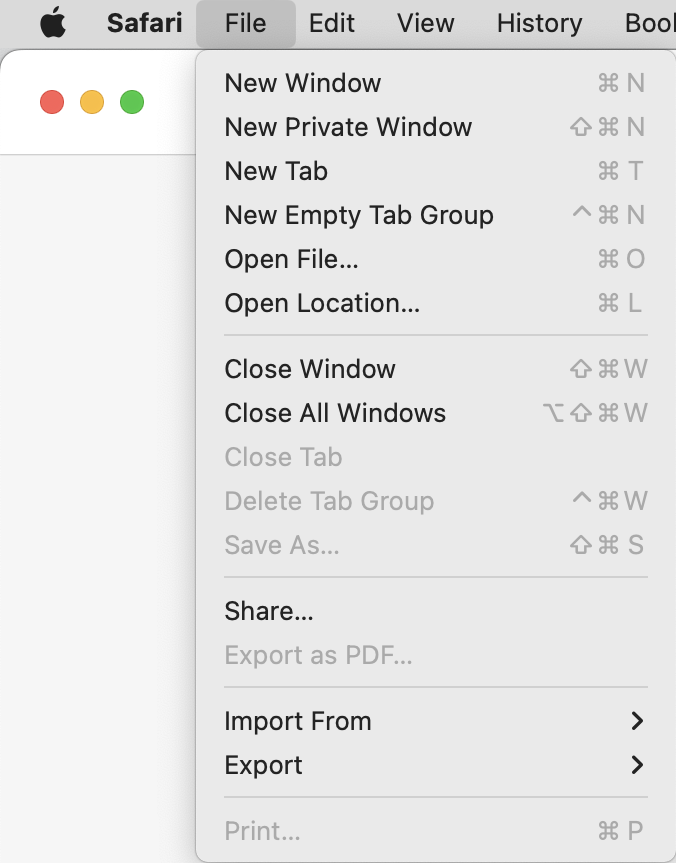Image resolution: width=676 pixels, height=863 pixels.
Task: Select New Empty Tab Group
Action: coord(358,215)
